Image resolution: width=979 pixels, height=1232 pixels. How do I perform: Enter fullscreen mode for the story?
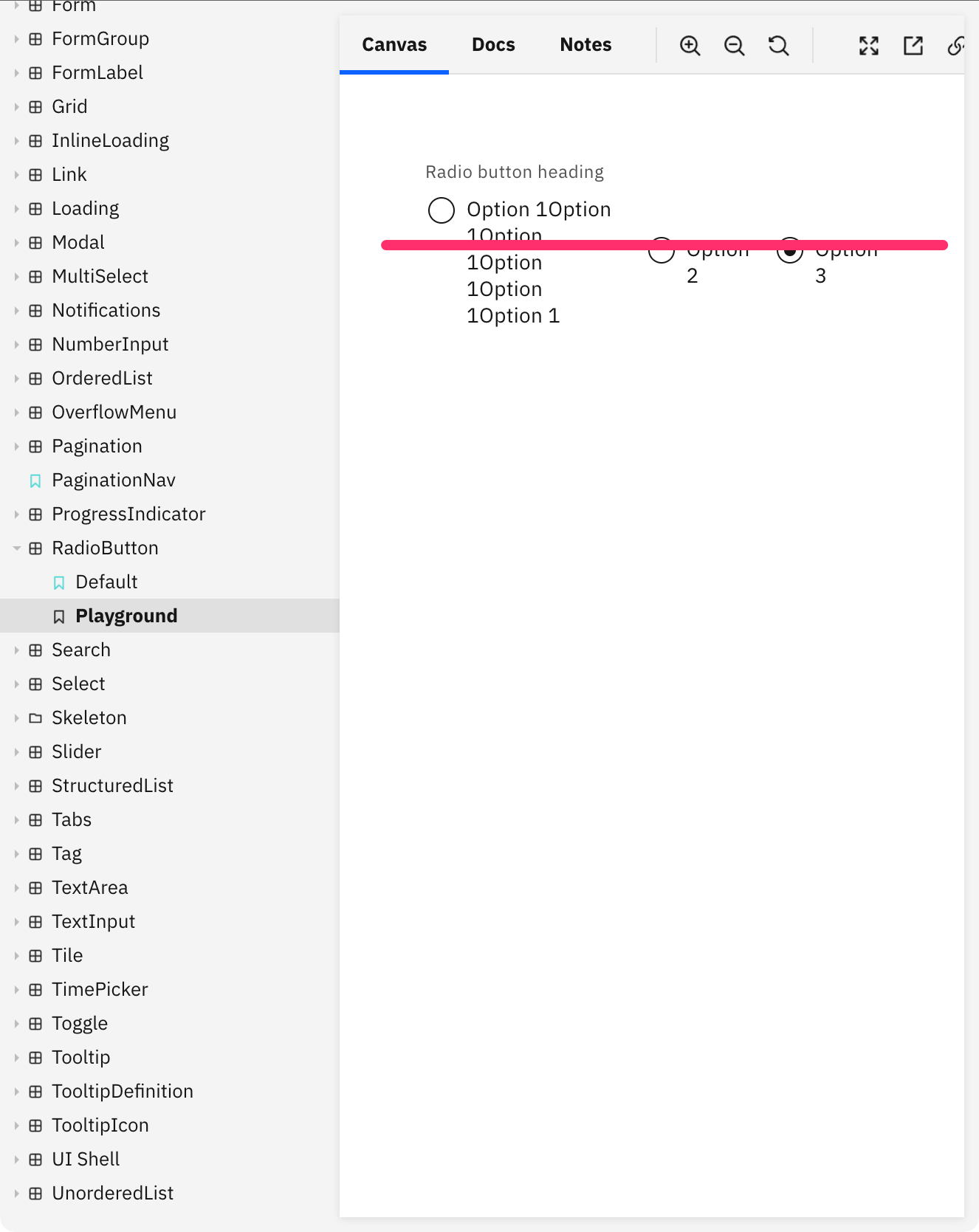coord(869,45)
